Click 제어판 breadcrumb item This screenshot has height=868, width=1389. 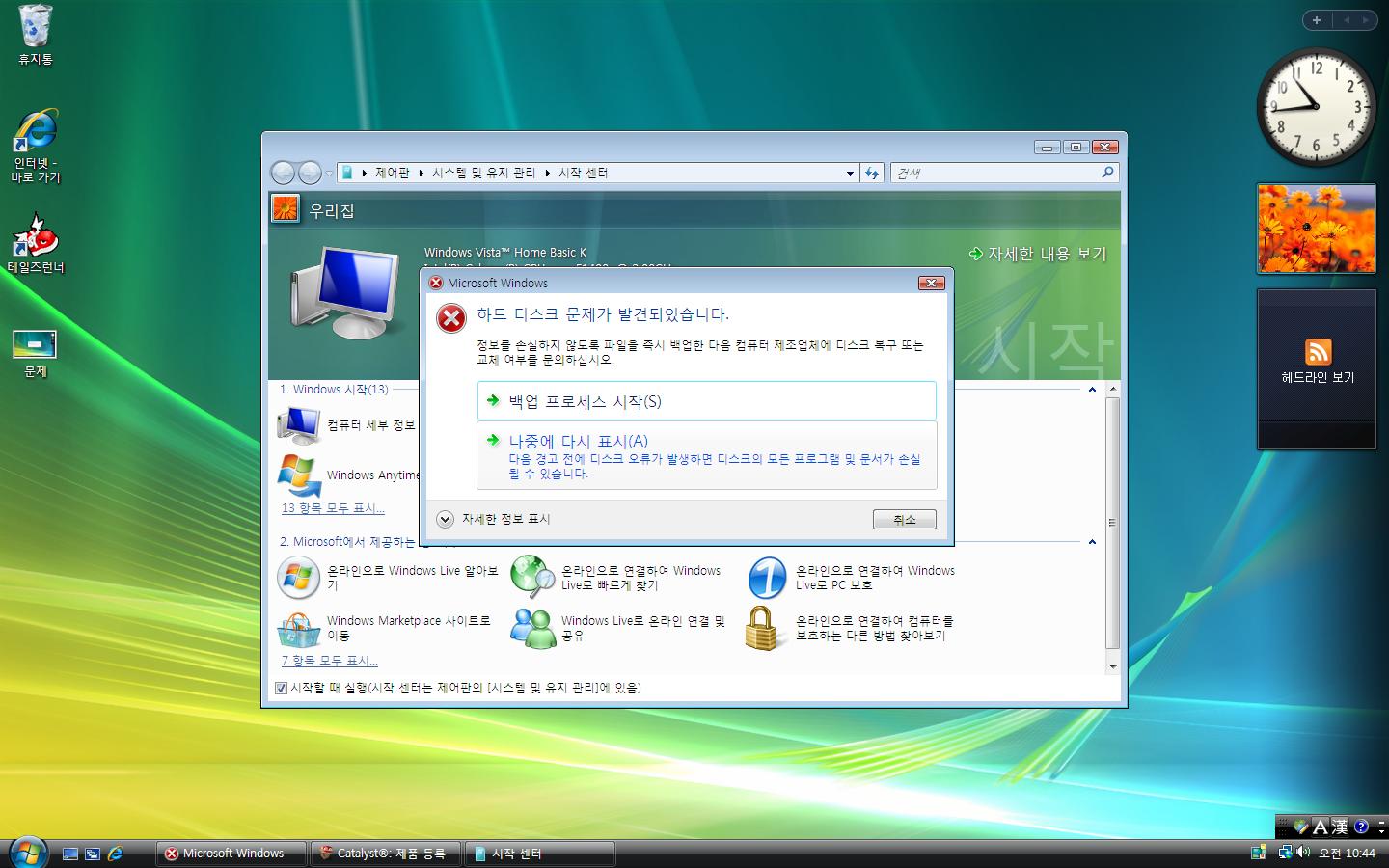[392, 173]
